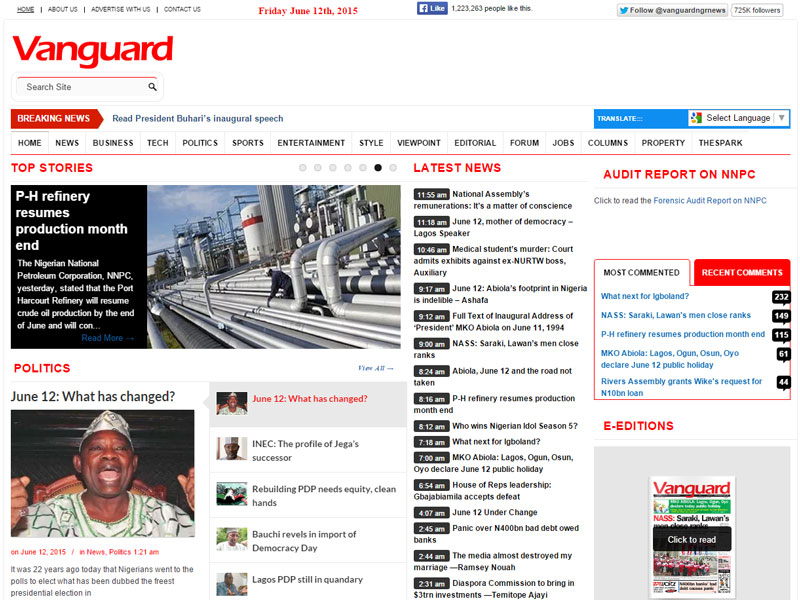Open CONTACT US link
The height and width of the screenshot is (600, 800).
pos(182,9)
